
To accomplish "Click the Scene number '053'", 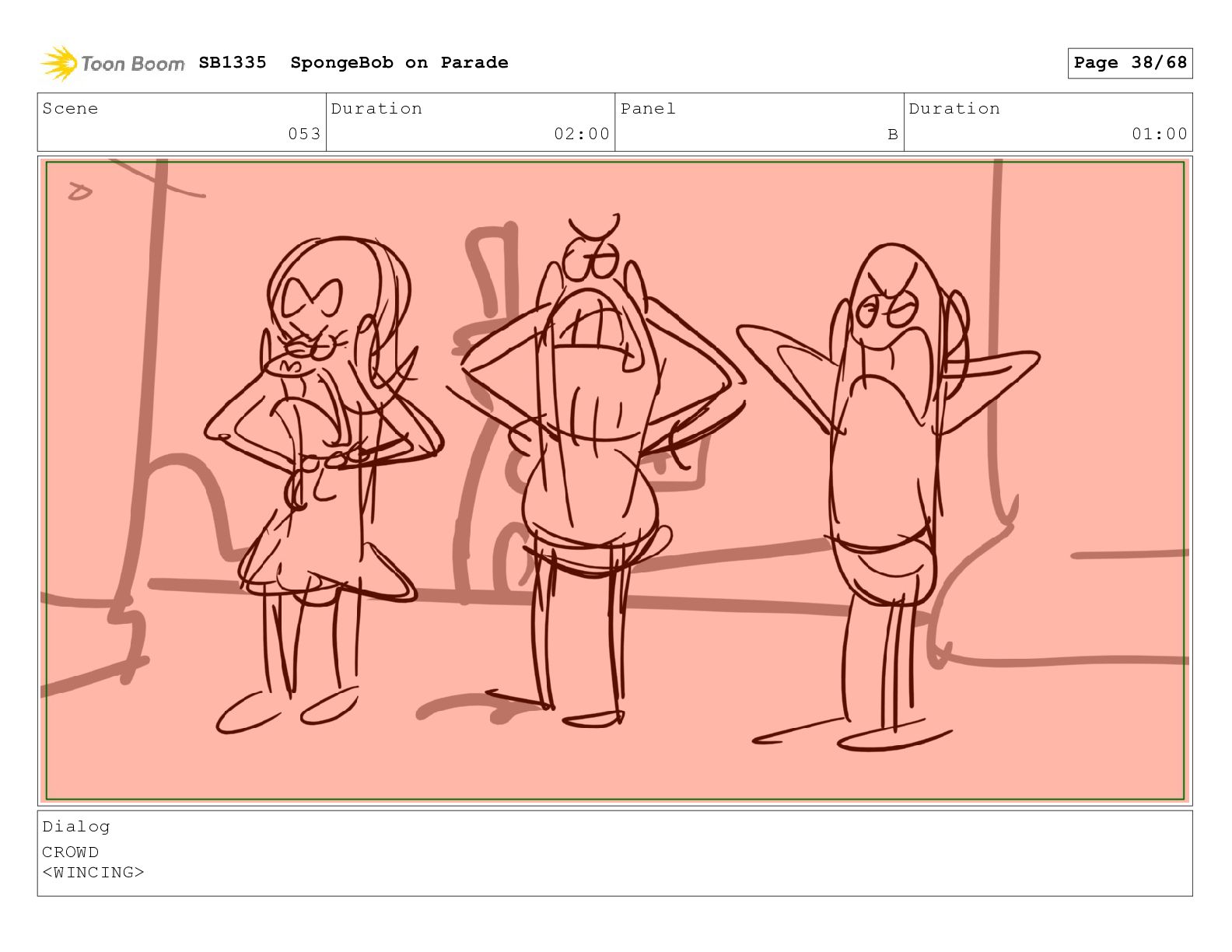I will pos(304,134).
